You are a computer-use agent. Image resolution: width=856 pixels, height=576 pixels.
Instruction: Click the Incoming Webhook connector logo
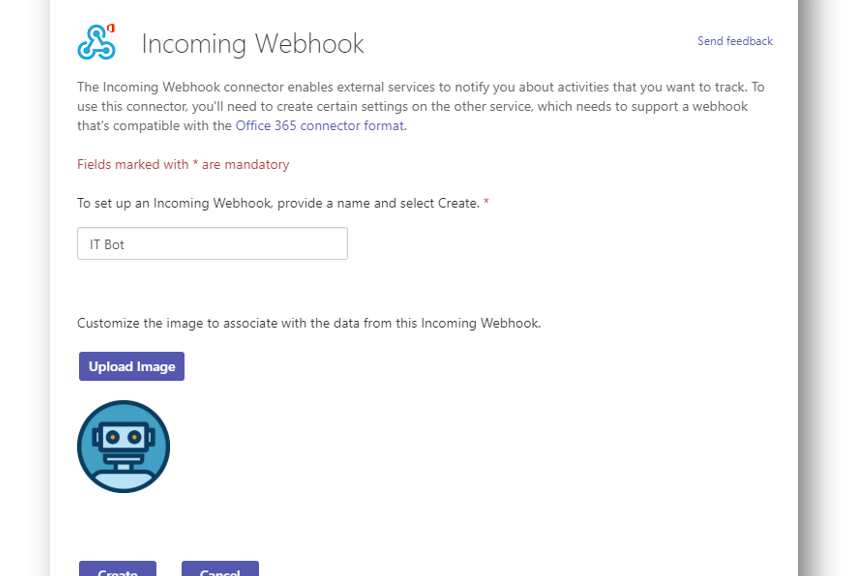coord(97,42)
